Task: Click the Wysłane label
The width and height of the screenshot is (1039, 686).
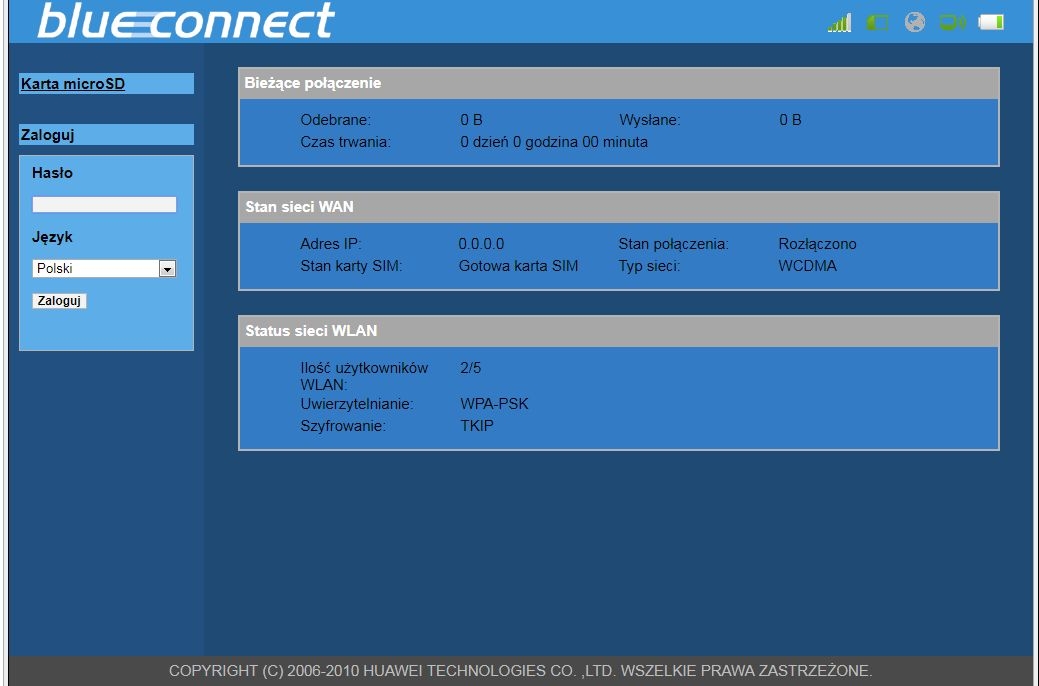Action: [x=649, y=120]
